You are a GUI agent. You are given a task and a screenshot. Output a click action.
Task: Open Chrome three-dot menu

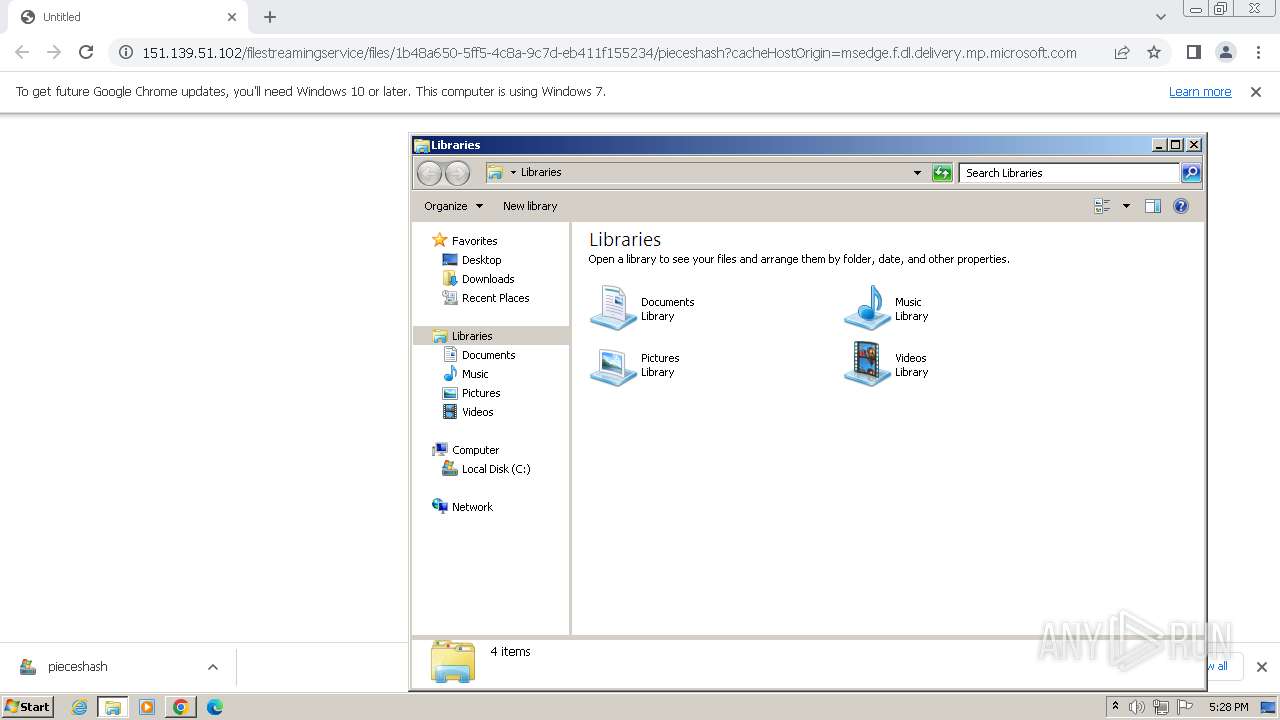pyautogui.click(x=1258, y=52)
